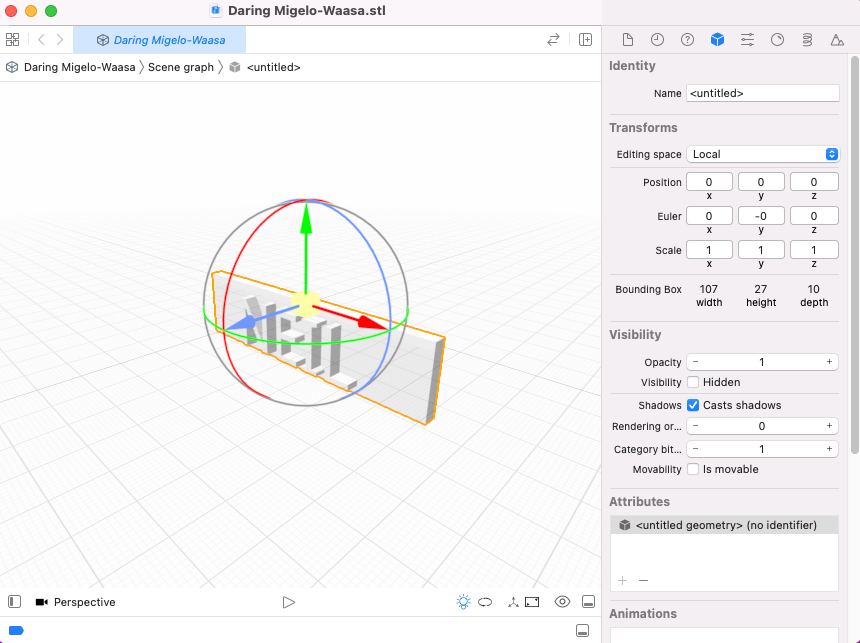Screen dimensions: 860x643
Task: Select the Daring Migelo-Waasa tab
Action: [160, 40]
